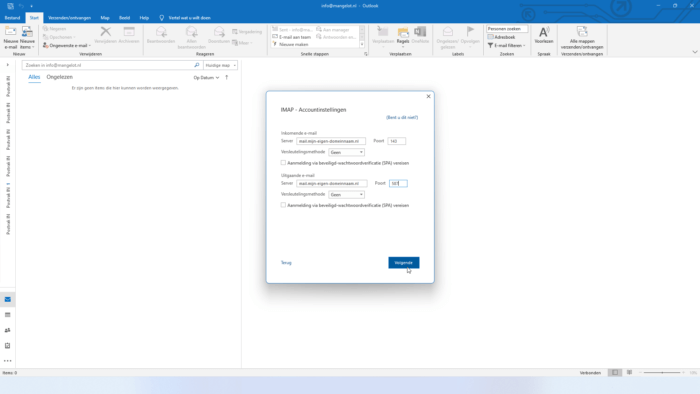The width and height of the screenshot is (700, 394).
Task: Select the E-mail aan team quick step
Action: (292, 37)
